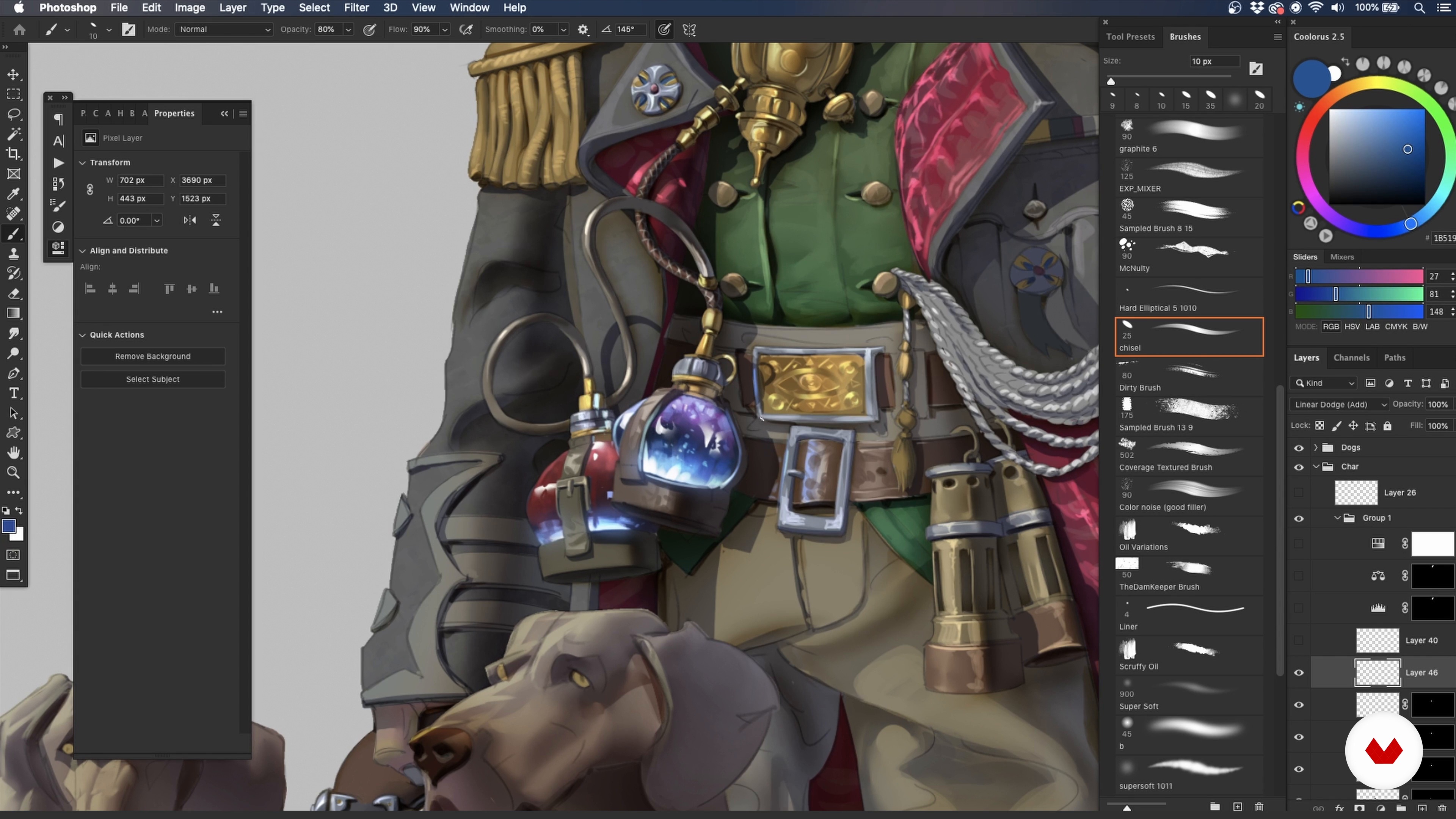This screenshot has height=819, width=1456.
Task: Click more options ellipsis in Align section
Action: pyautogui.click(x=217, y=312)
